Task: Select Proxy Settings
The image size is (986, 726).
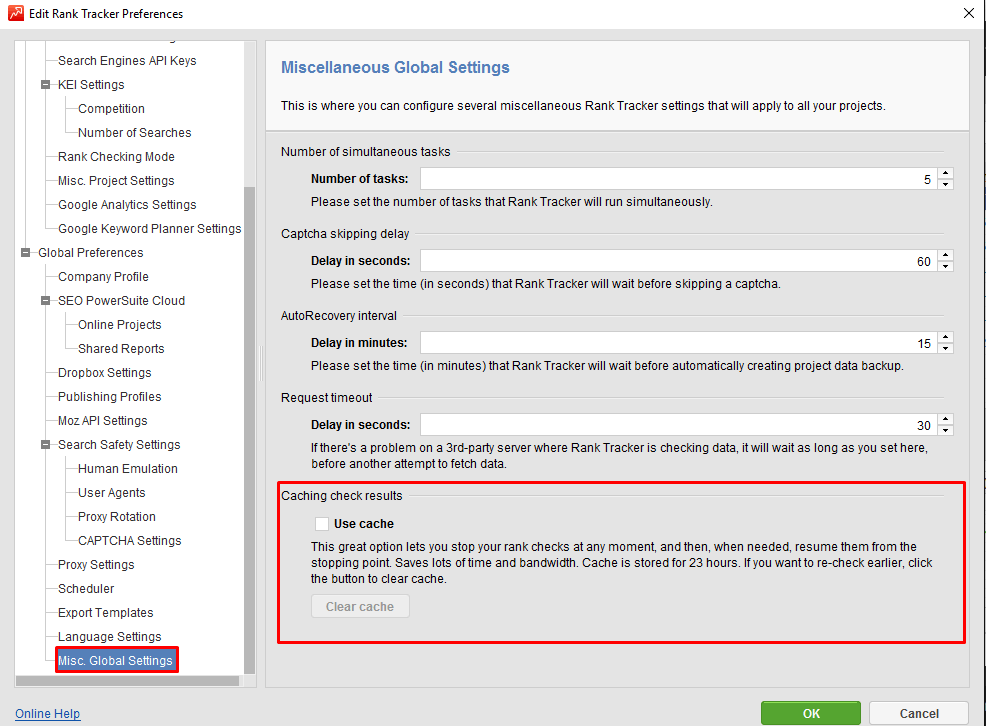Action: 96,565
